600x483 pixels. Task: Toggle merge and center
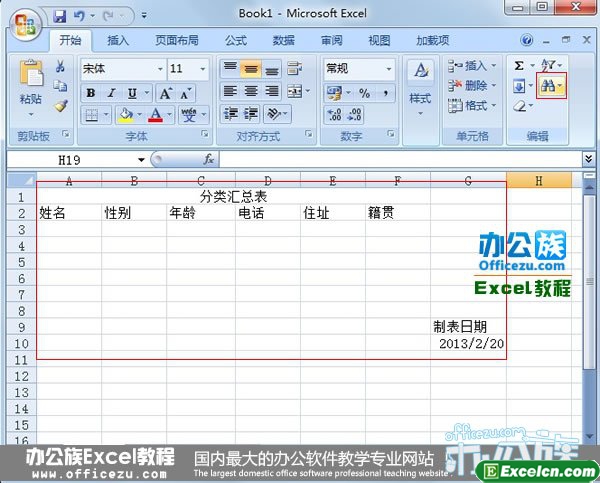[x=295, y=91]
